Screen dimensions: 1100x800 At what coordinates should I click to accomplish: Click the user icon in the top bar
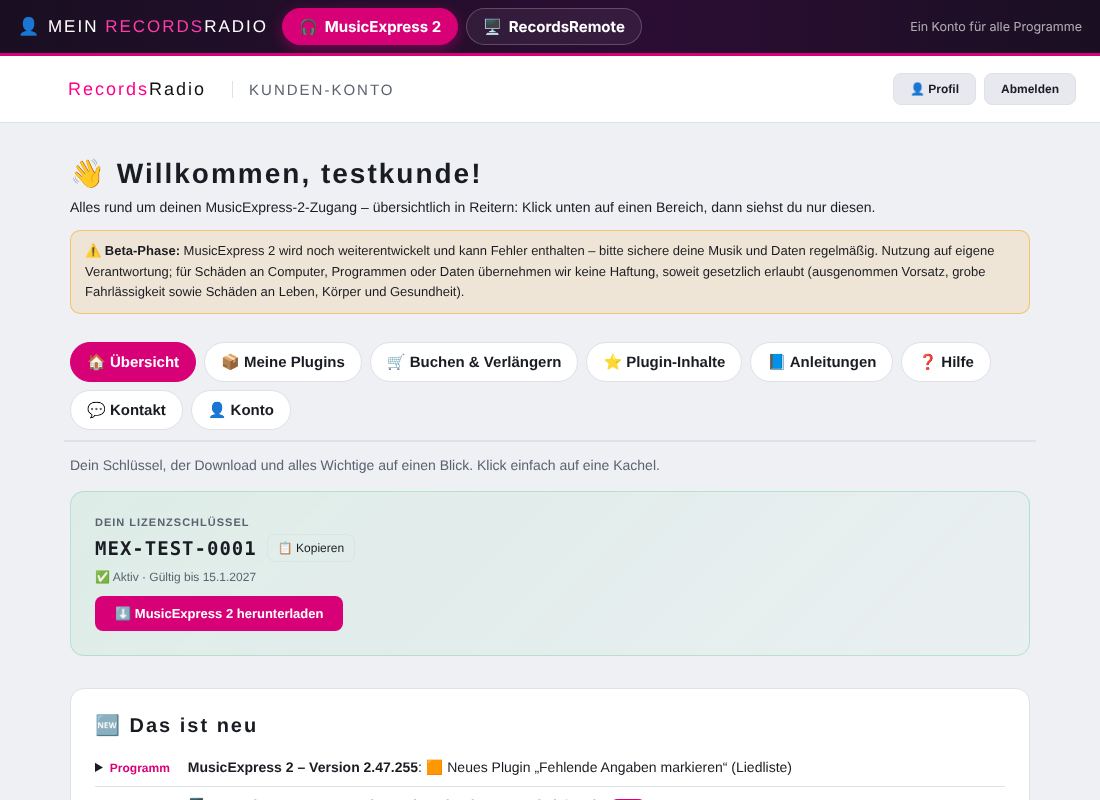tap(29, 27)
